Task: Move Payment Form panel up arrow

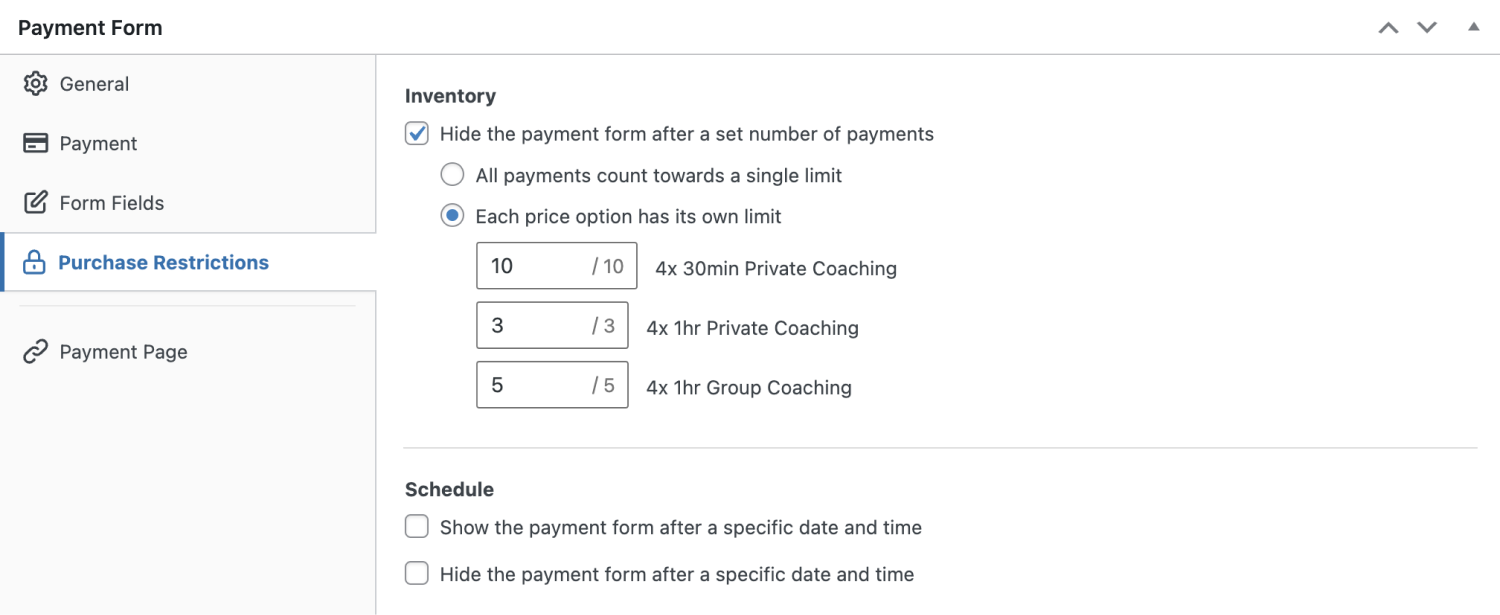Action: click(x=1388, y=28)
